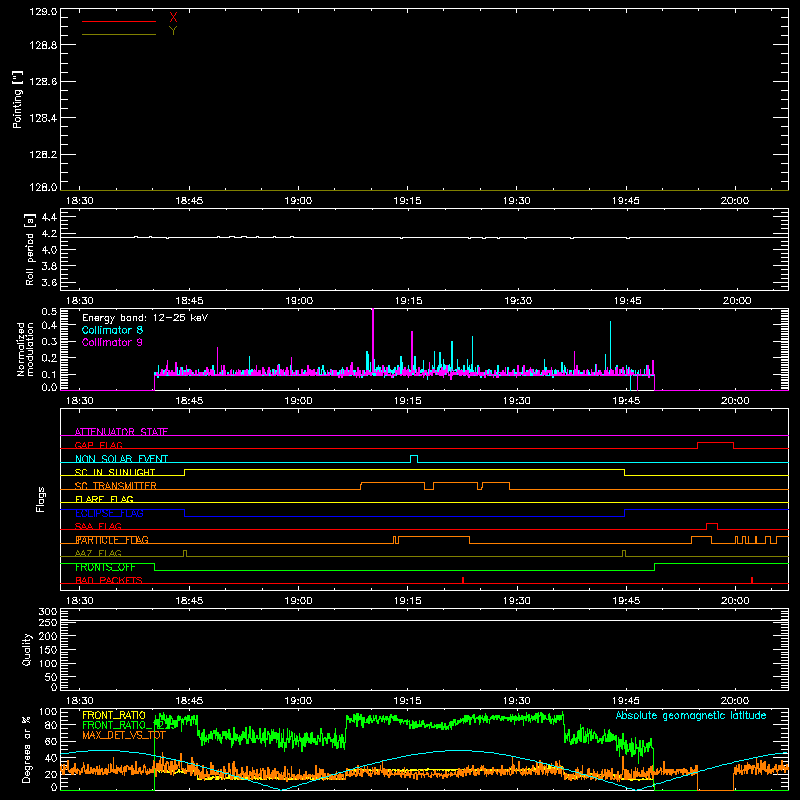Click the Degrees or % axis title
800x800 pixels.
tap(27, 749)
